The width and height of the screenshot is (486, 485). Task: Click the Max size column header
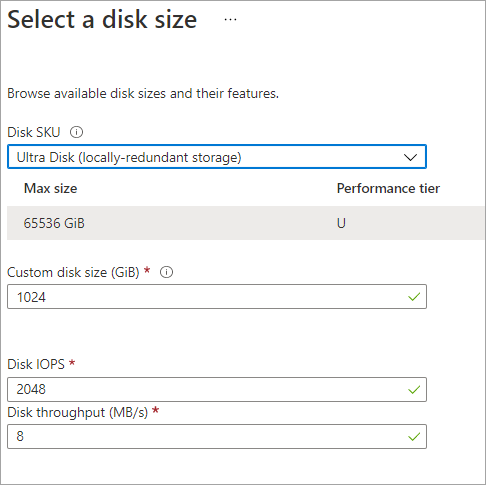[x=51, y=189]
